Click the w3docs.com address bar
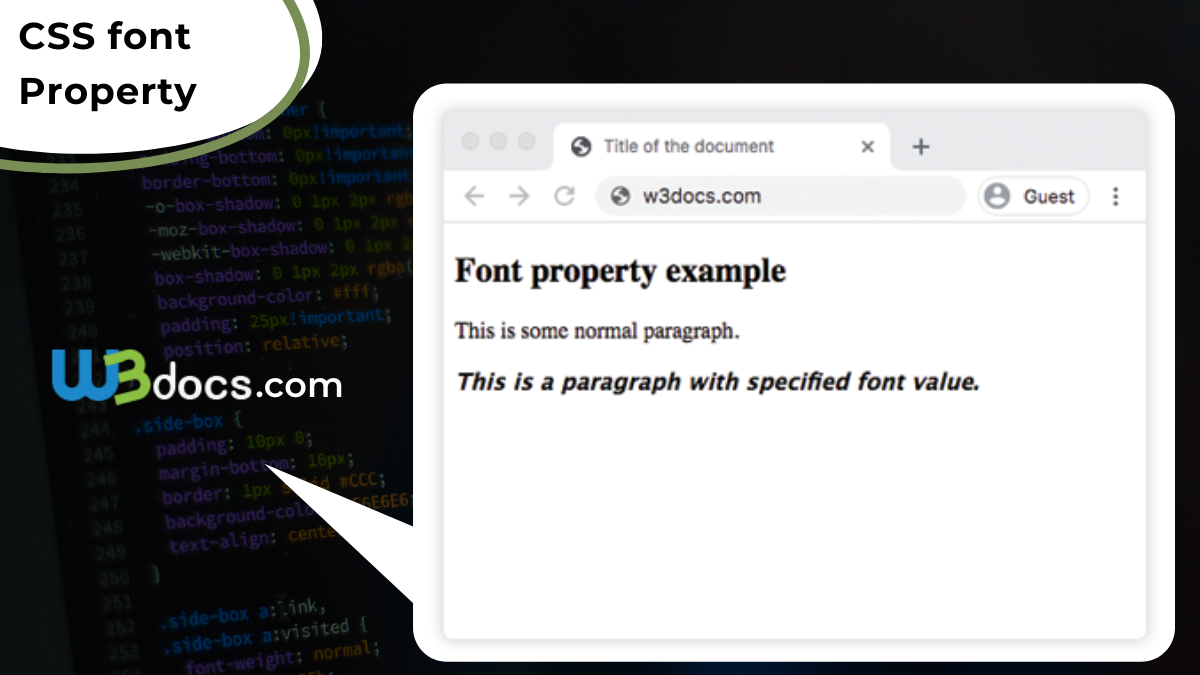This screenshot has width=1200, height=675. tap(780, 196)
